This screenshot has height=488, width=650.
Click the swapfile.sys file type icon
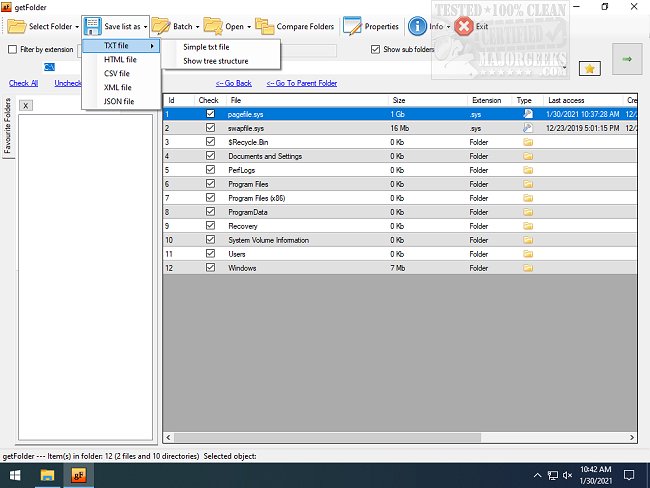[528, 128]
